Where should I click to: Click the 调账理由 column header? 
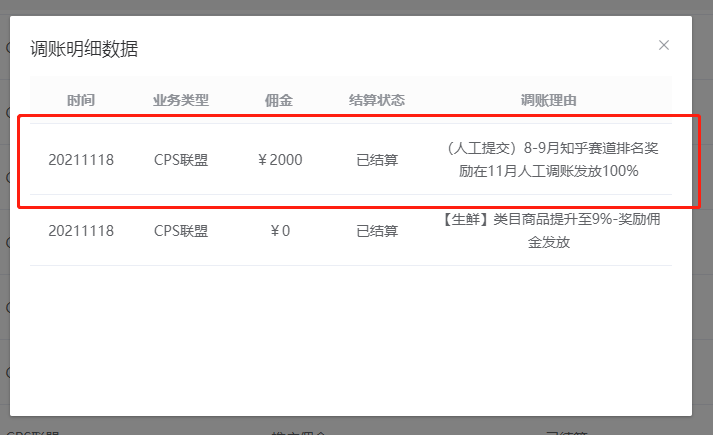tap(549, 100)
